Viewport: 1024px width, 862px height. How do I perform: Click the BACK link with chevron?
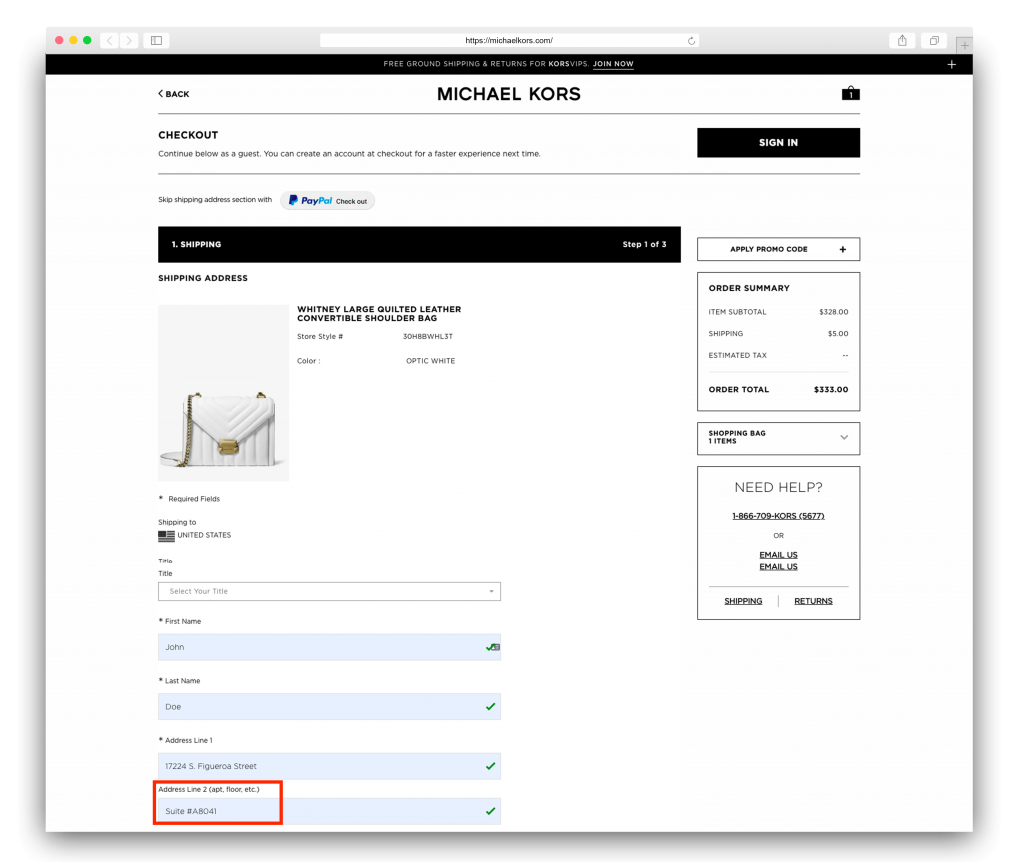pos(174,94)
